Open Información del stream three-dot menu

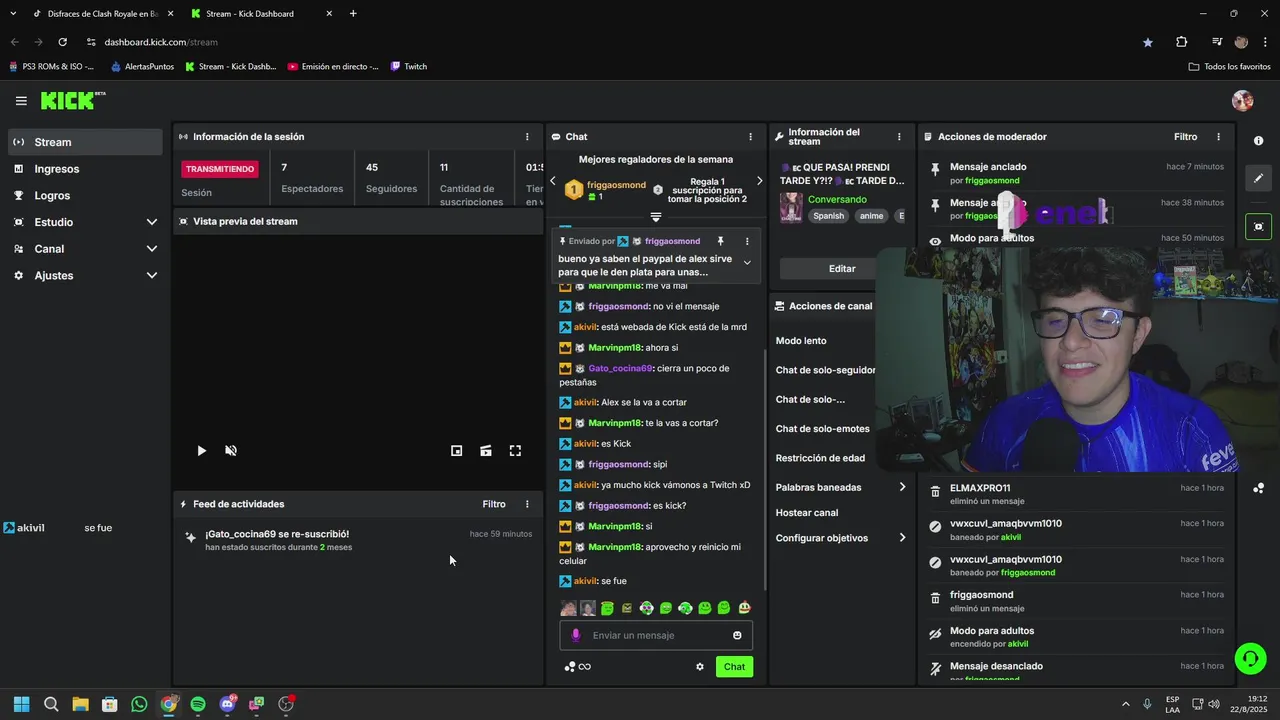898,137
